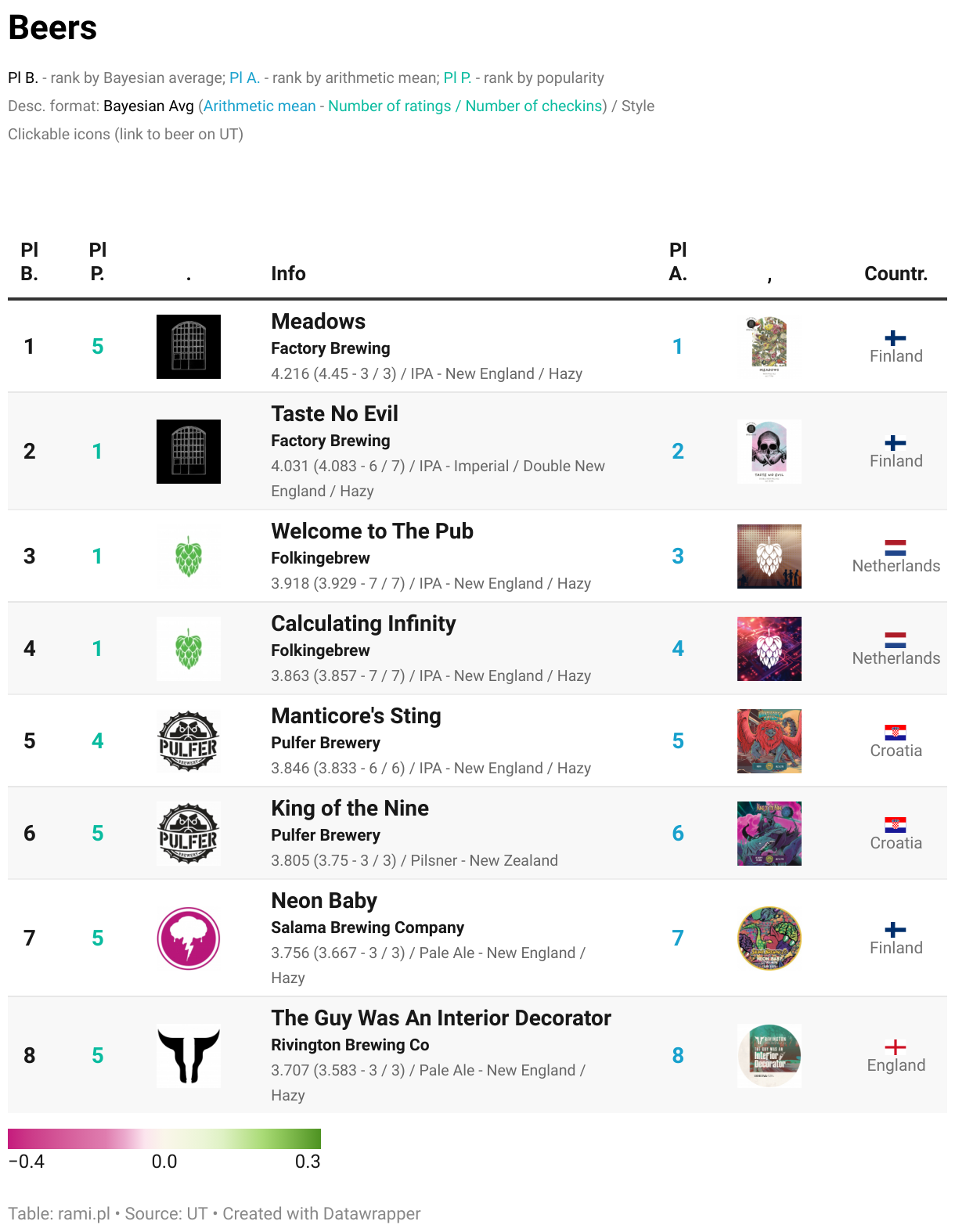The width and height of the screenshot is (955, 1232).
Task: Click England flag icon
Action: click(896, 1047)
